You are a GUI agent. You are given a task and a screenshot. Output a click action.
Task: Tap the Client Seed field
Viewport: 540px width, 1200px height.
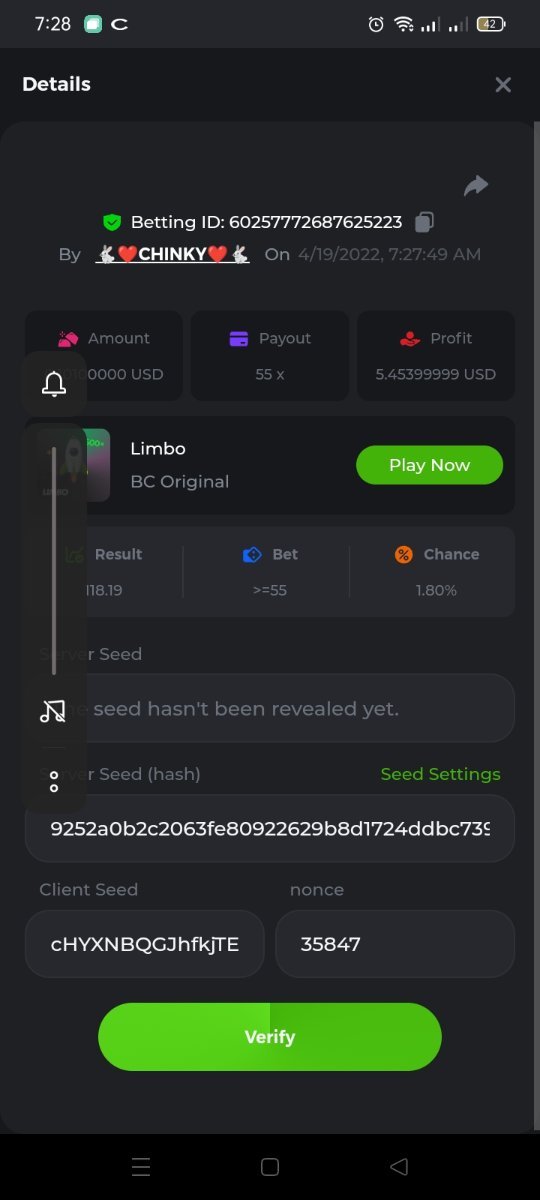tap(145, 944)
